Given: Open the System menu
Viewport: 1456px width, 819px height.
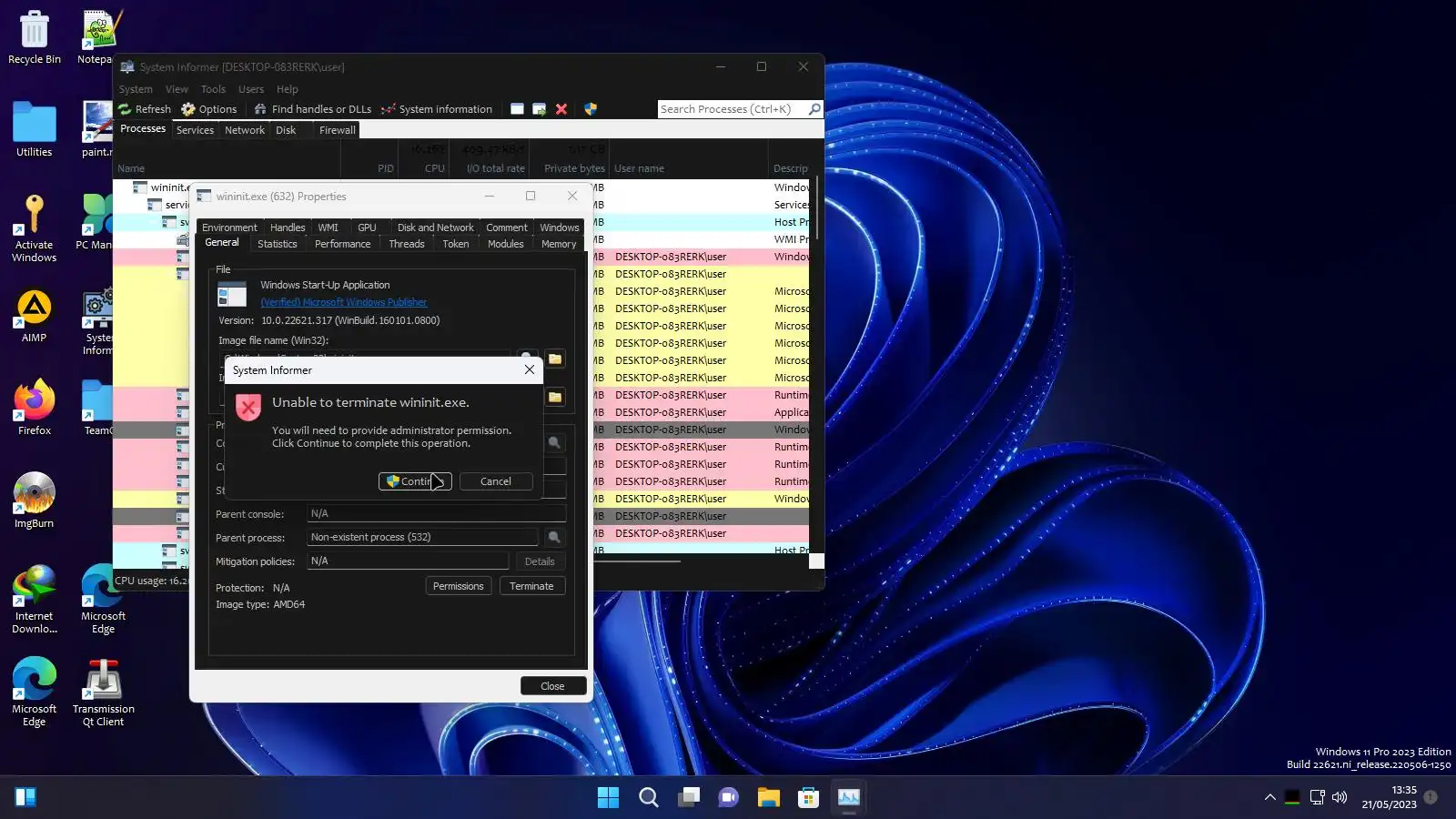Looking at the screenshot, I should click(136, 89).
